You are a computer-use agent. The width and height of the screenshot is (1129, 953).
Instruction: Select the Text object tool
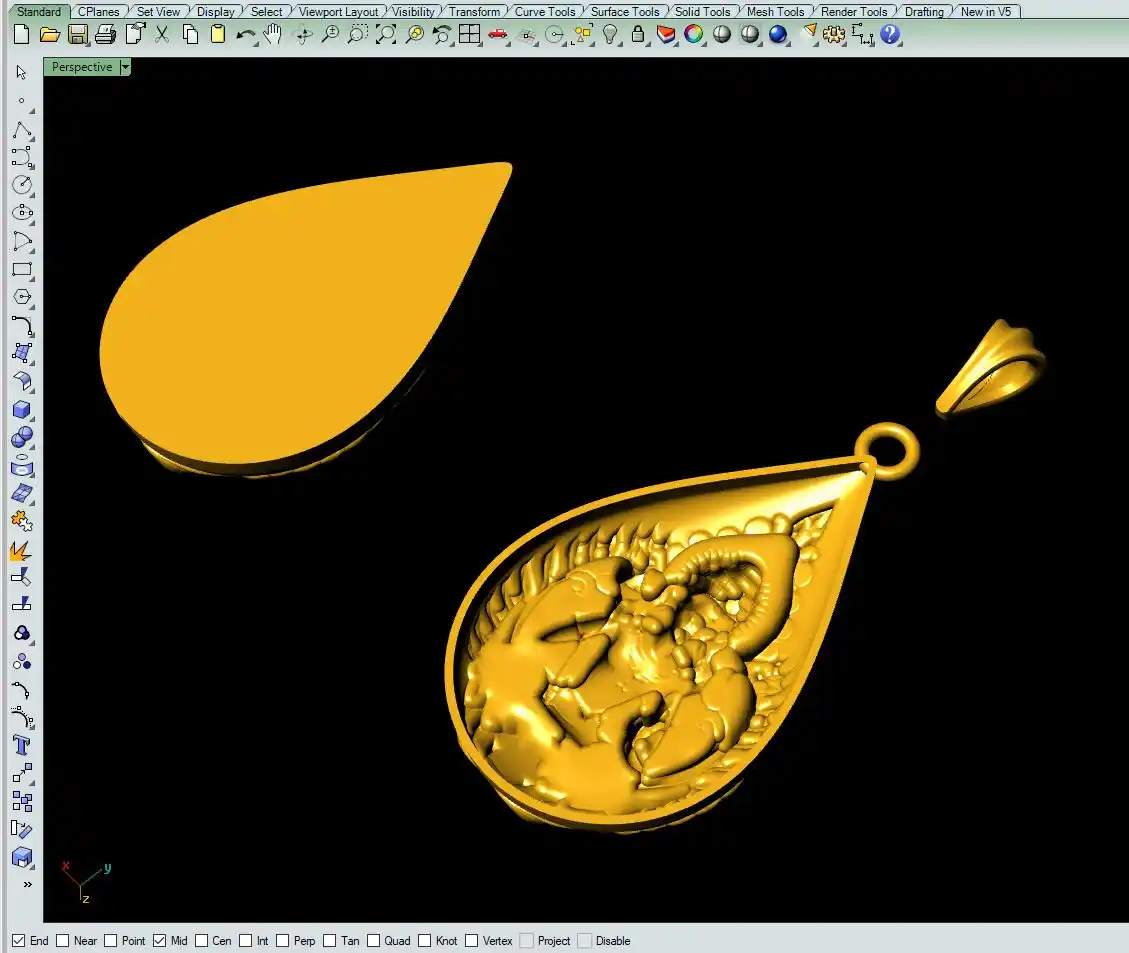21,745
